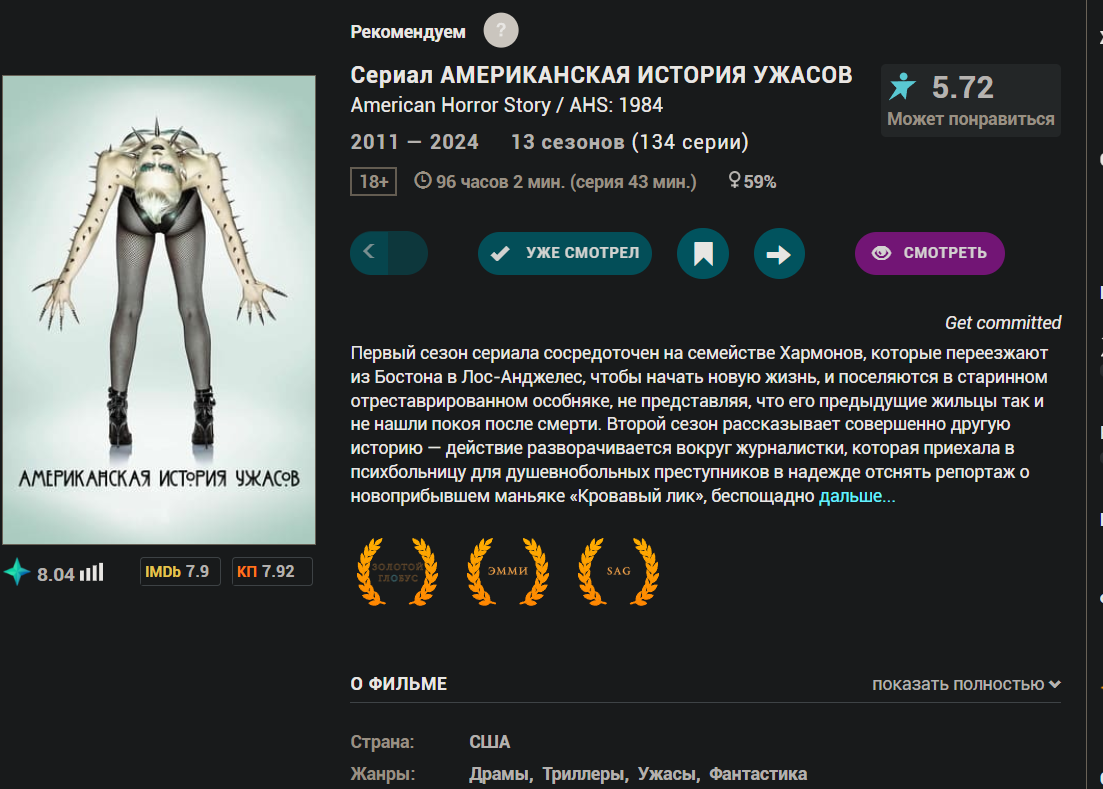1103x789 pixels.
Task: Click the 13 сезонов (134 серии) text
Action: (630, 142)
